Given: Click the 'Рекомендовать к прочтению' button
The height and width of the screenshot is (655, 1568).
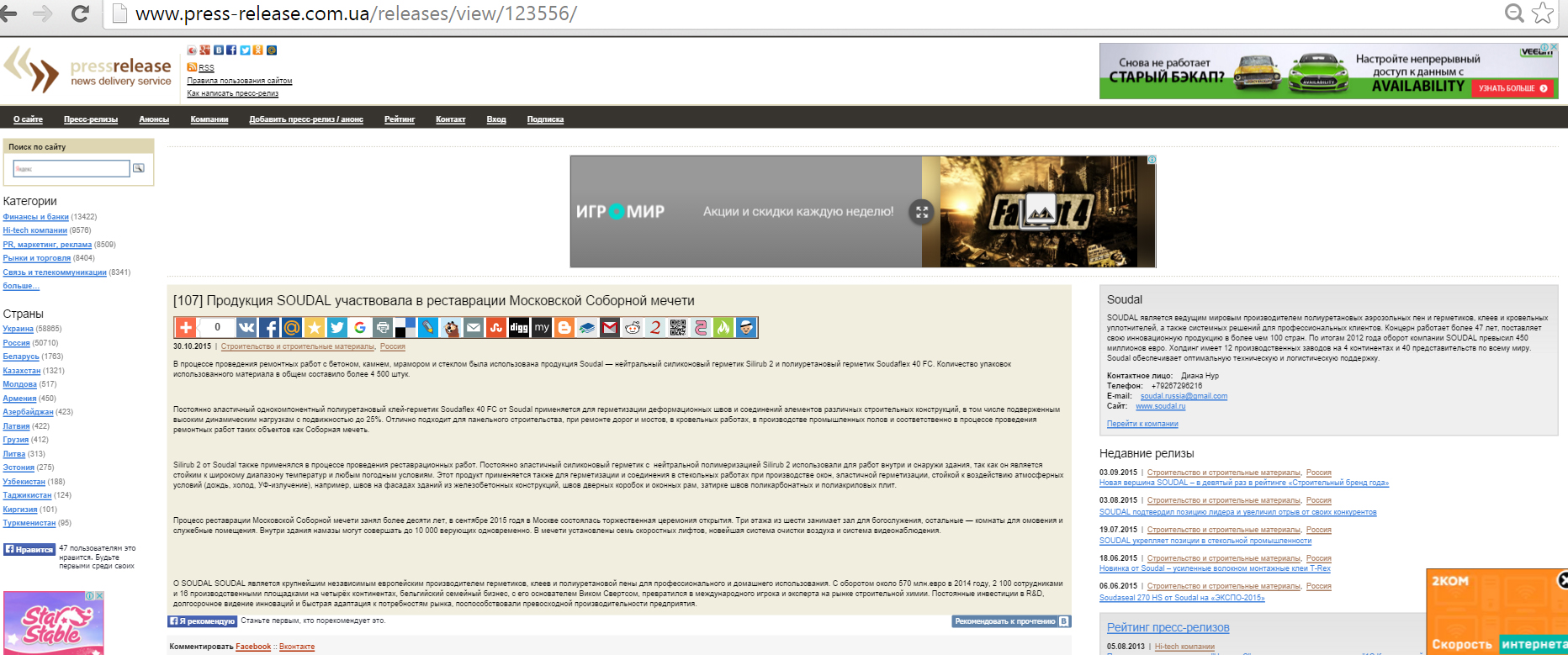Looking at the screenshot, I should [x=1011, y=621].
